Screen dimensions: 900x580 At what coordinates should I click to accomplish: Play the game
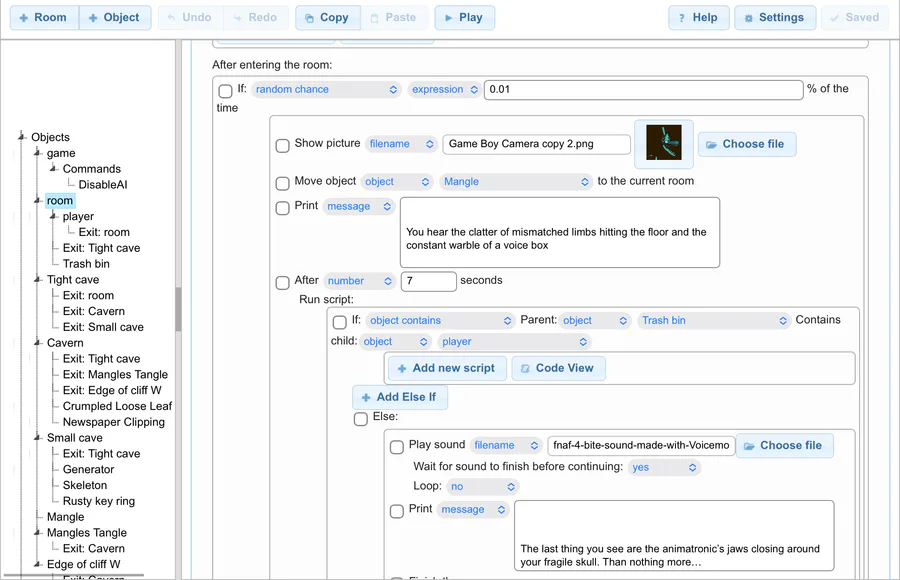click(464, 18)
